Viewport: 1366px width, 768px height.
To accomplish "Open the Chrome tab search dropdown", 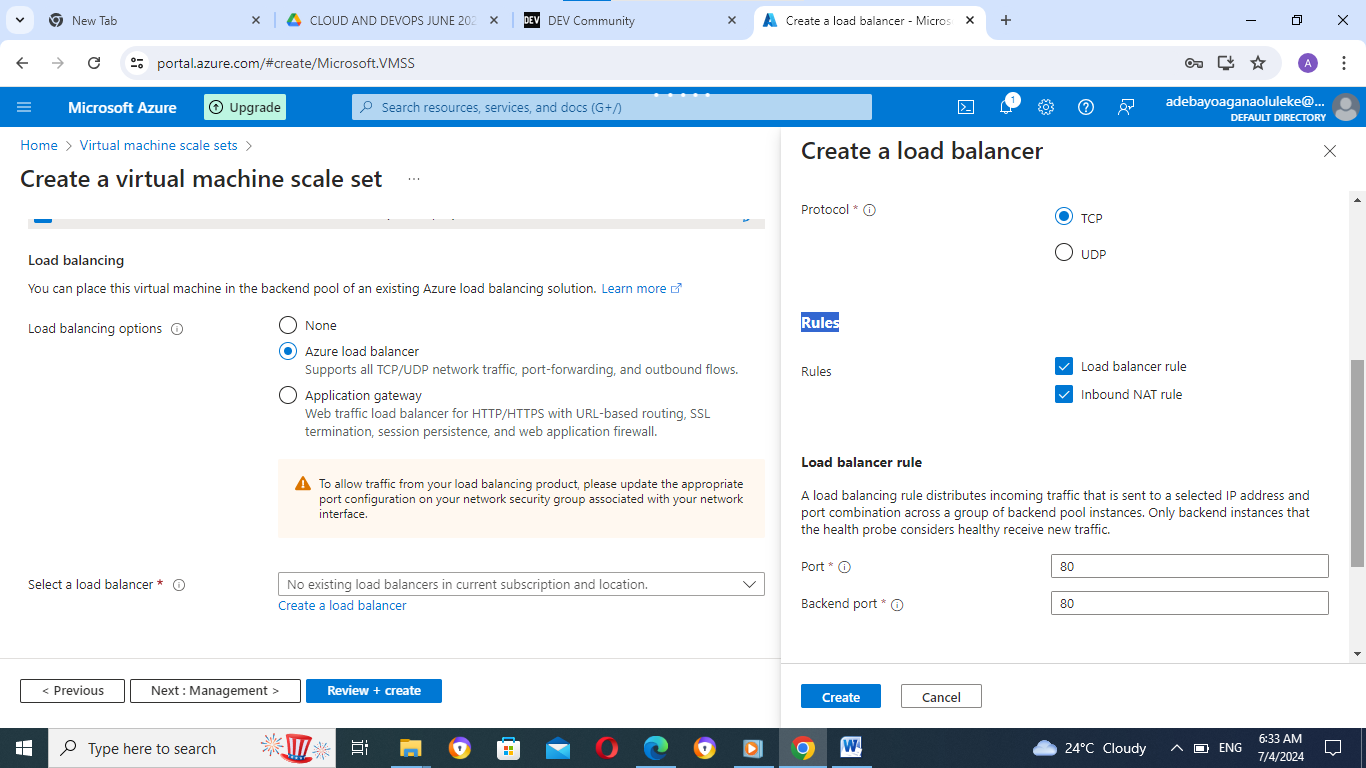I will [x=20, y=20].
